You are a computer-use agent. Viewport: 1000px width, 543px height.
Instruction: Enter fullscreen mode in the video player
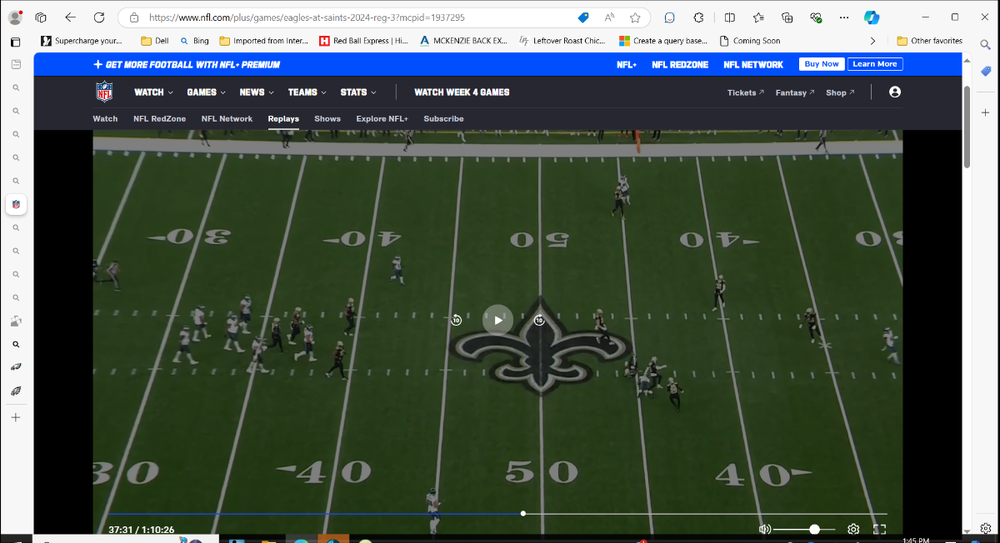click(880, 529)
